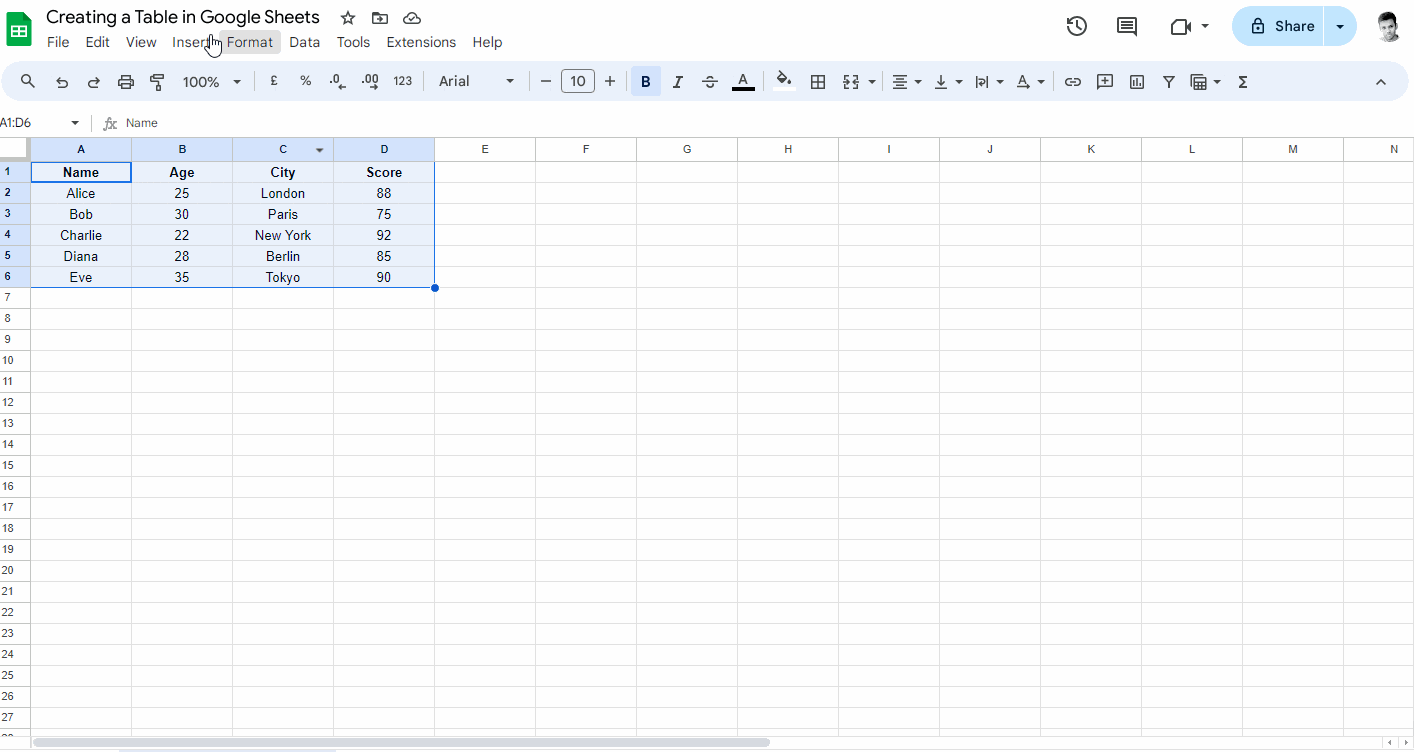1414x752 pixels.
Task: Open the text color picker
Action: pyautogui.click(x=743, y=81)
